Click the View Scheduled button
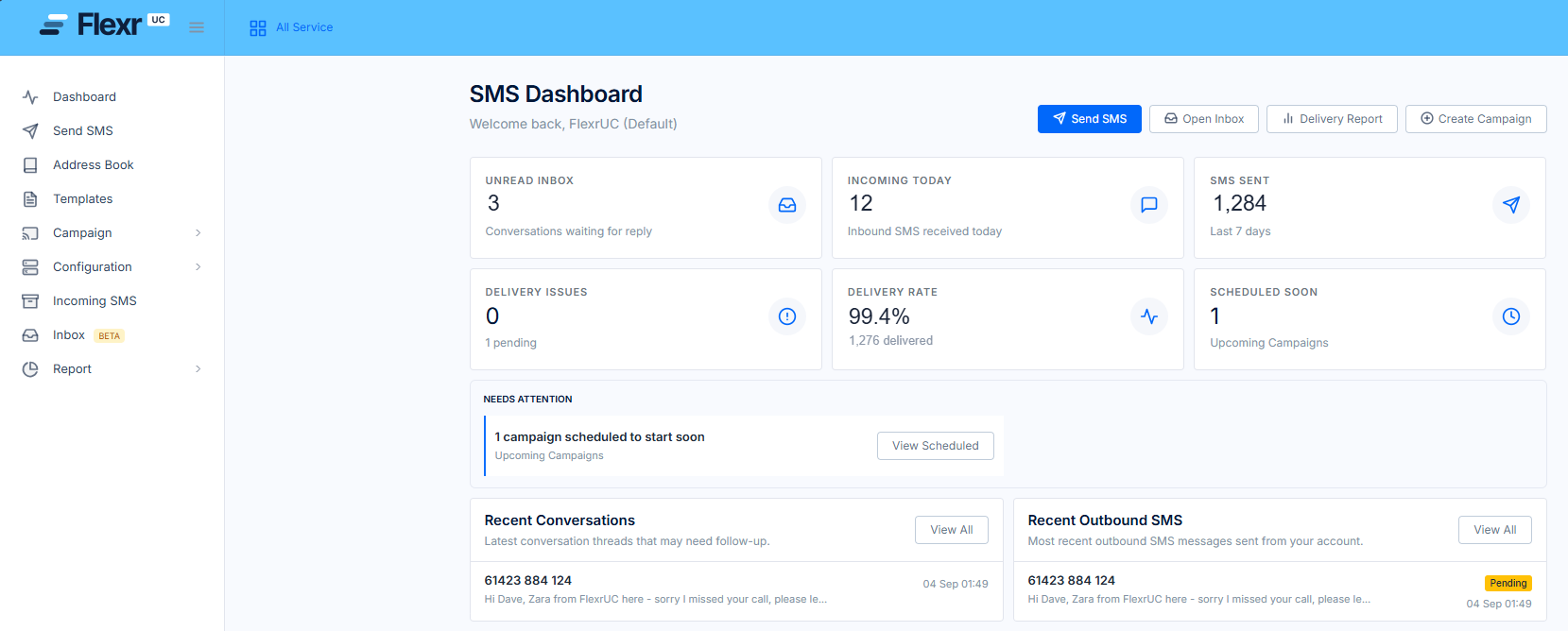 pos(936,446)
